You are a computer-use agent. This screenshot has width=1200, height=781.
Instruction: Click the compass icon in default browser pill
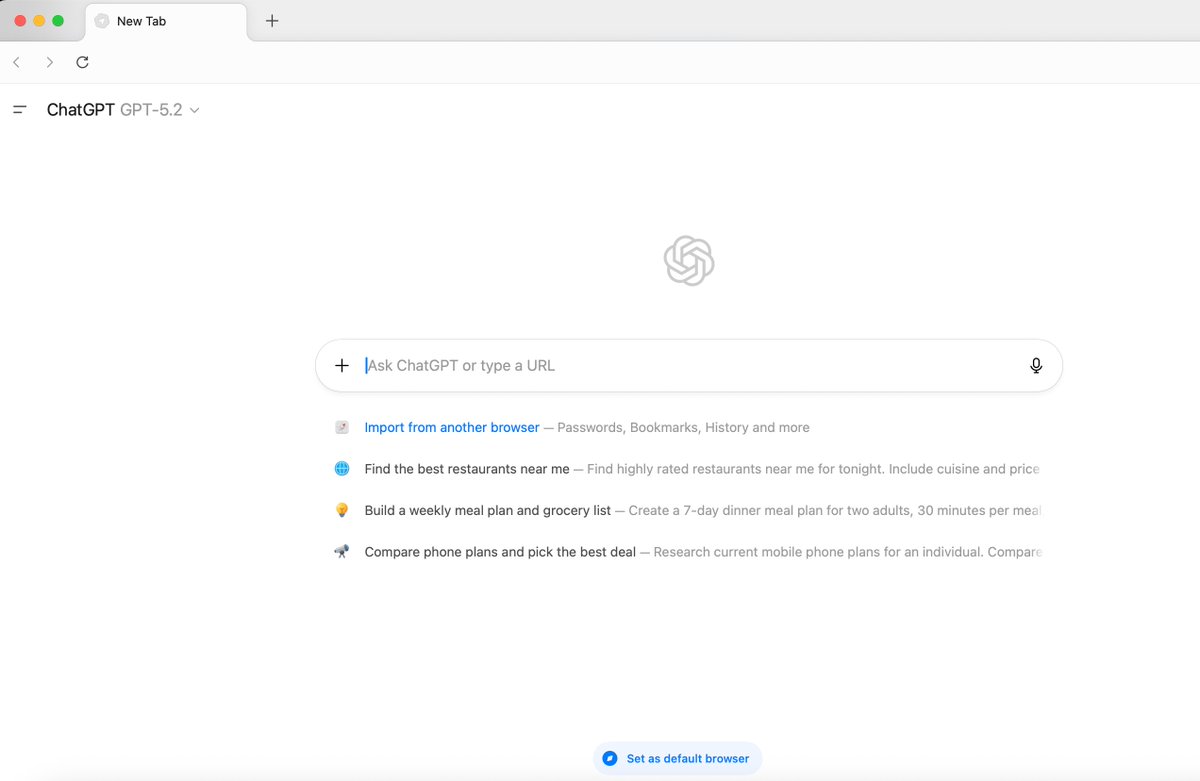610,759
